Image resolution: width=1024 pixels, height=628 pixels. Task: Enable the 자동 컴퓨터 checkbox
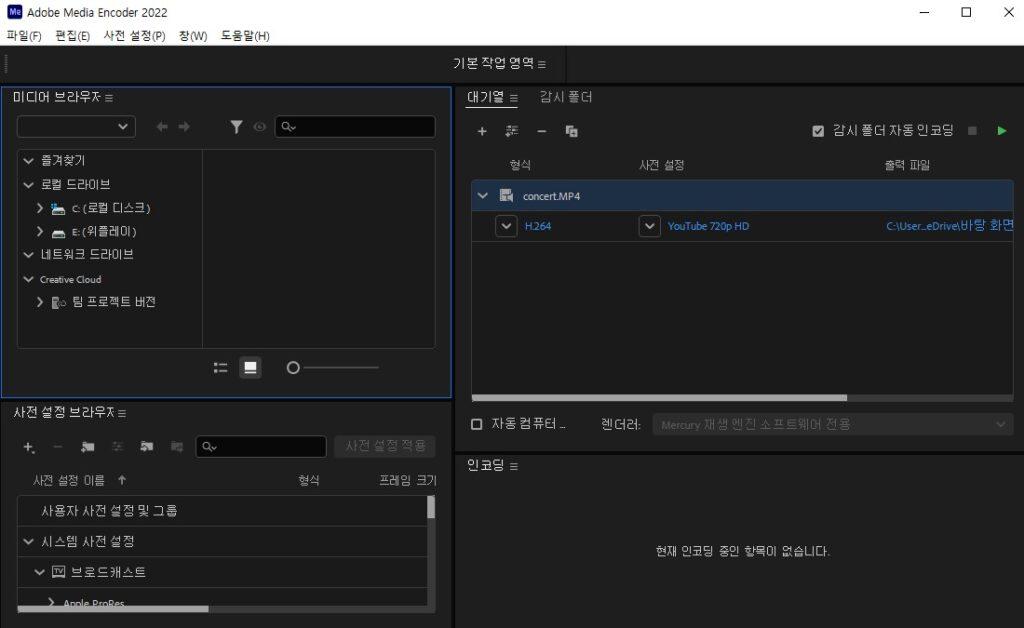click(x=477, y=424)
